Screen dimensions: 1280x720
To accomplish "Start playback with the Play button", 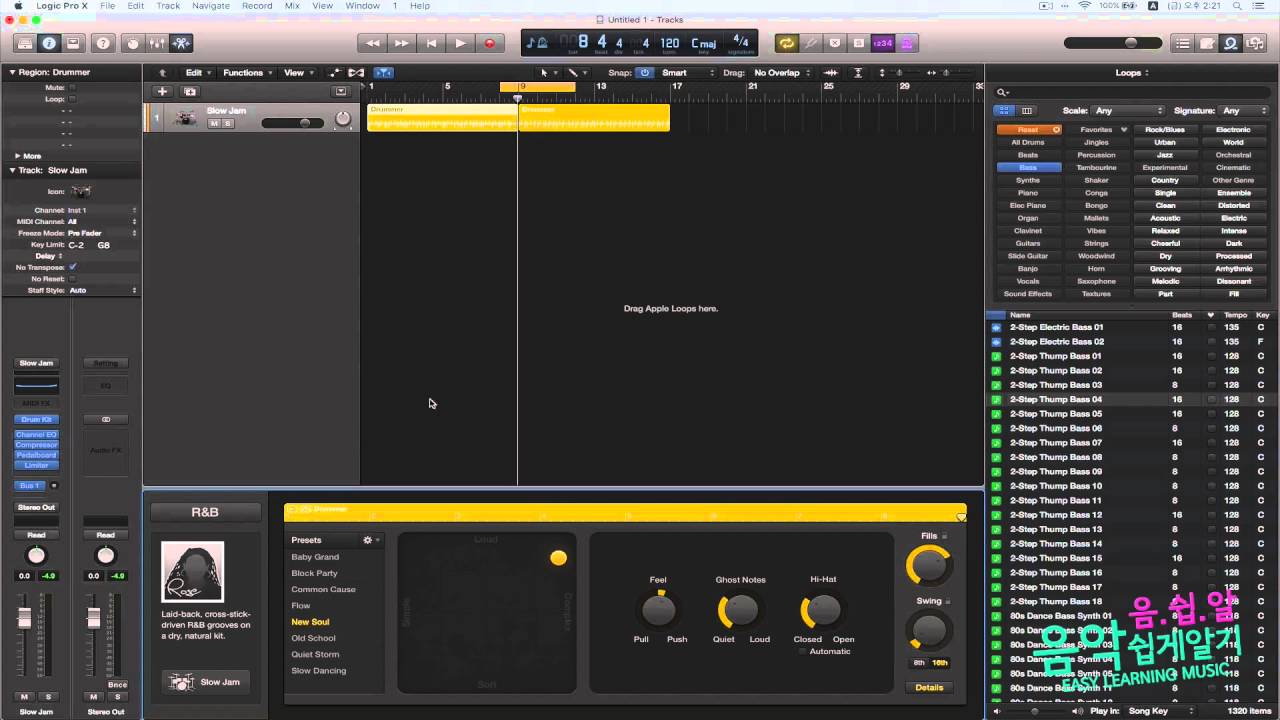I will [x=460, y=43].
